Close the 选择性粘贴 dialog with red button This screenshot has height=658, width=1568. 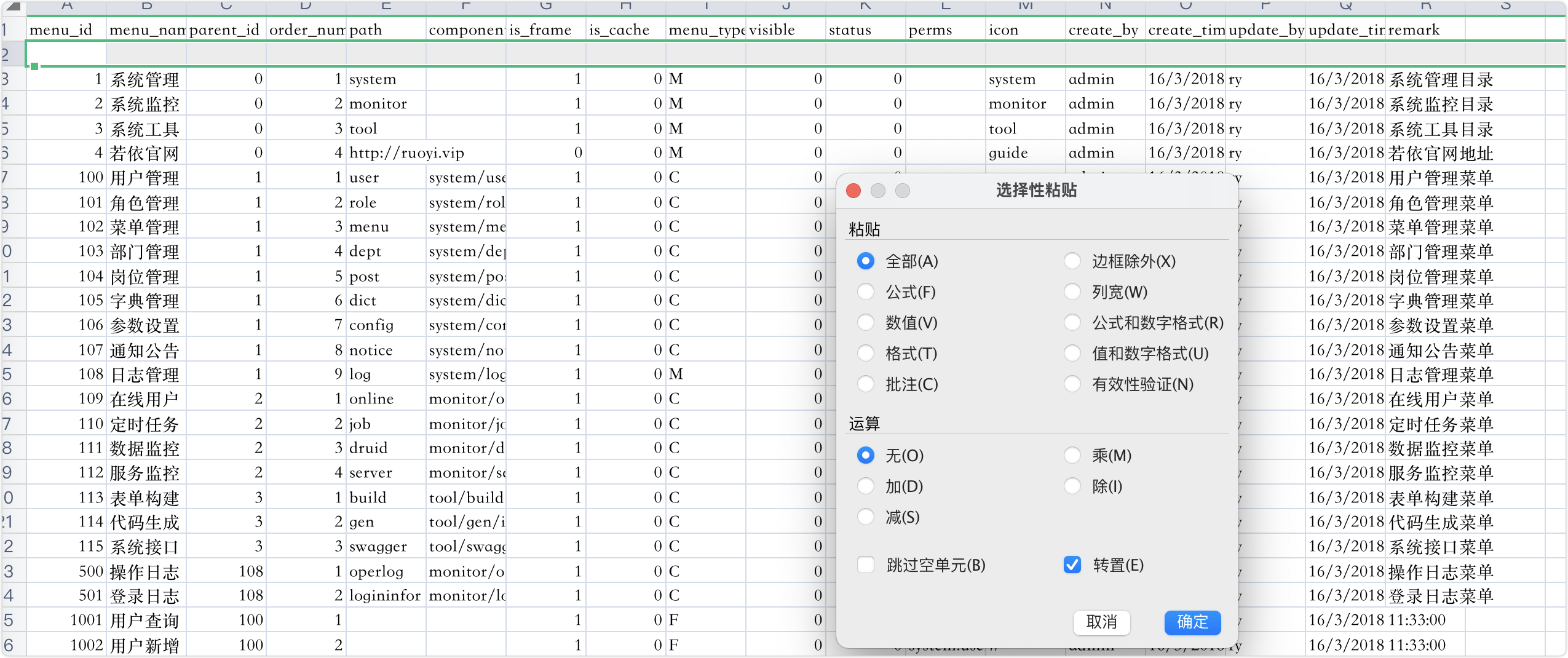853,191
